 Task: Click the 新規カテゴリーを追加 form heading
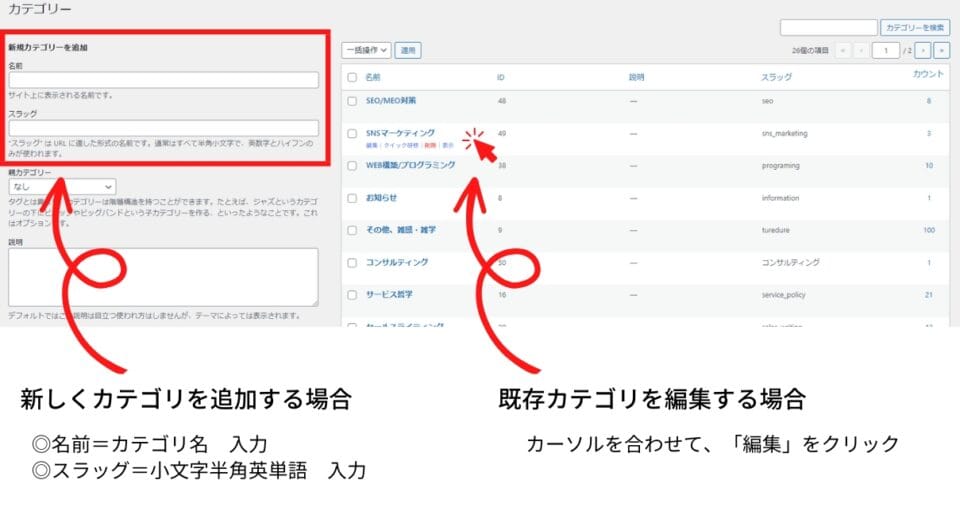click(x=48, y=48)
